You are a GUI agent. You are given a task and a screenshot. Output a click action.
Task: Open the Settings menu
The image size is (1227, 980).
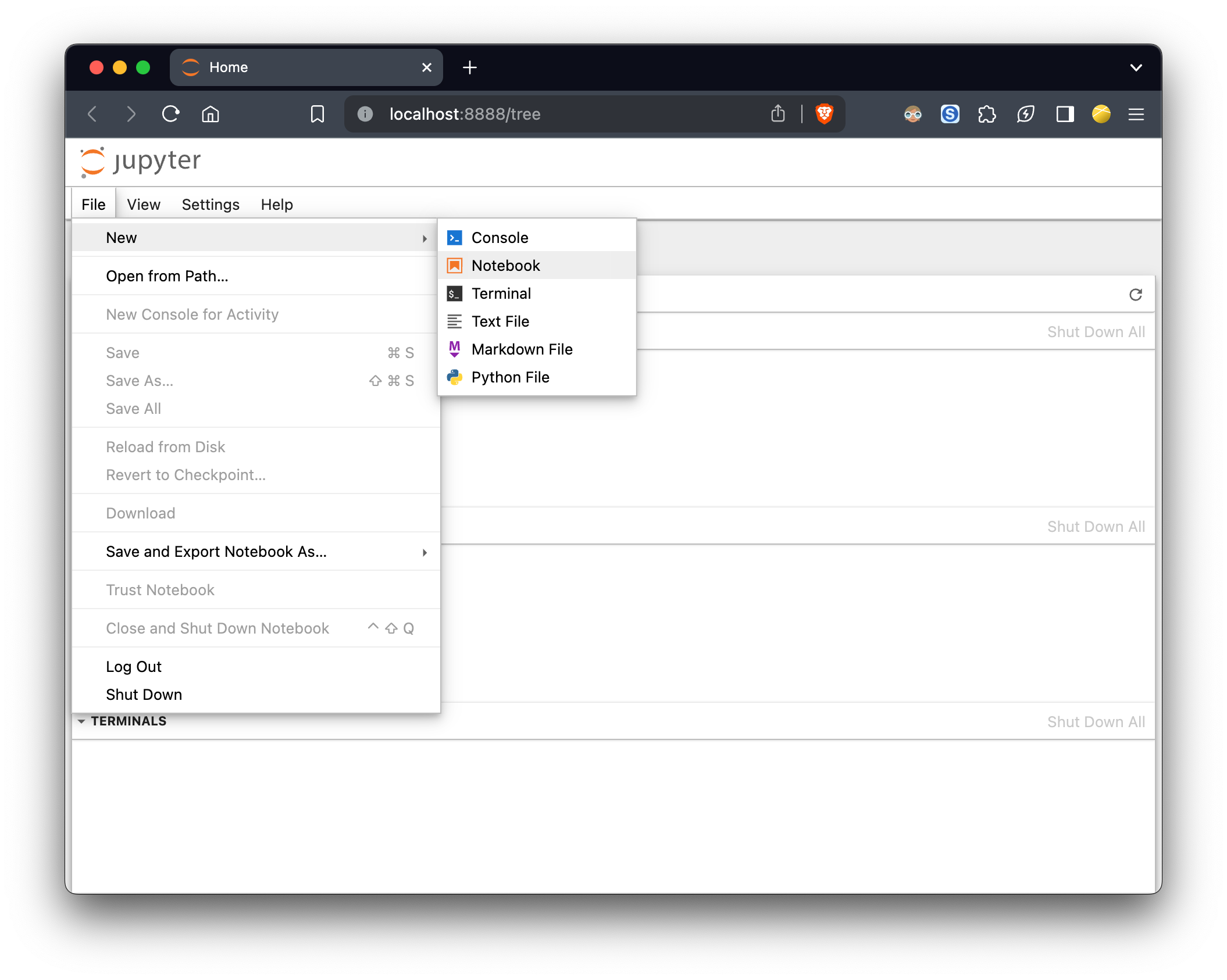point(211,205)
